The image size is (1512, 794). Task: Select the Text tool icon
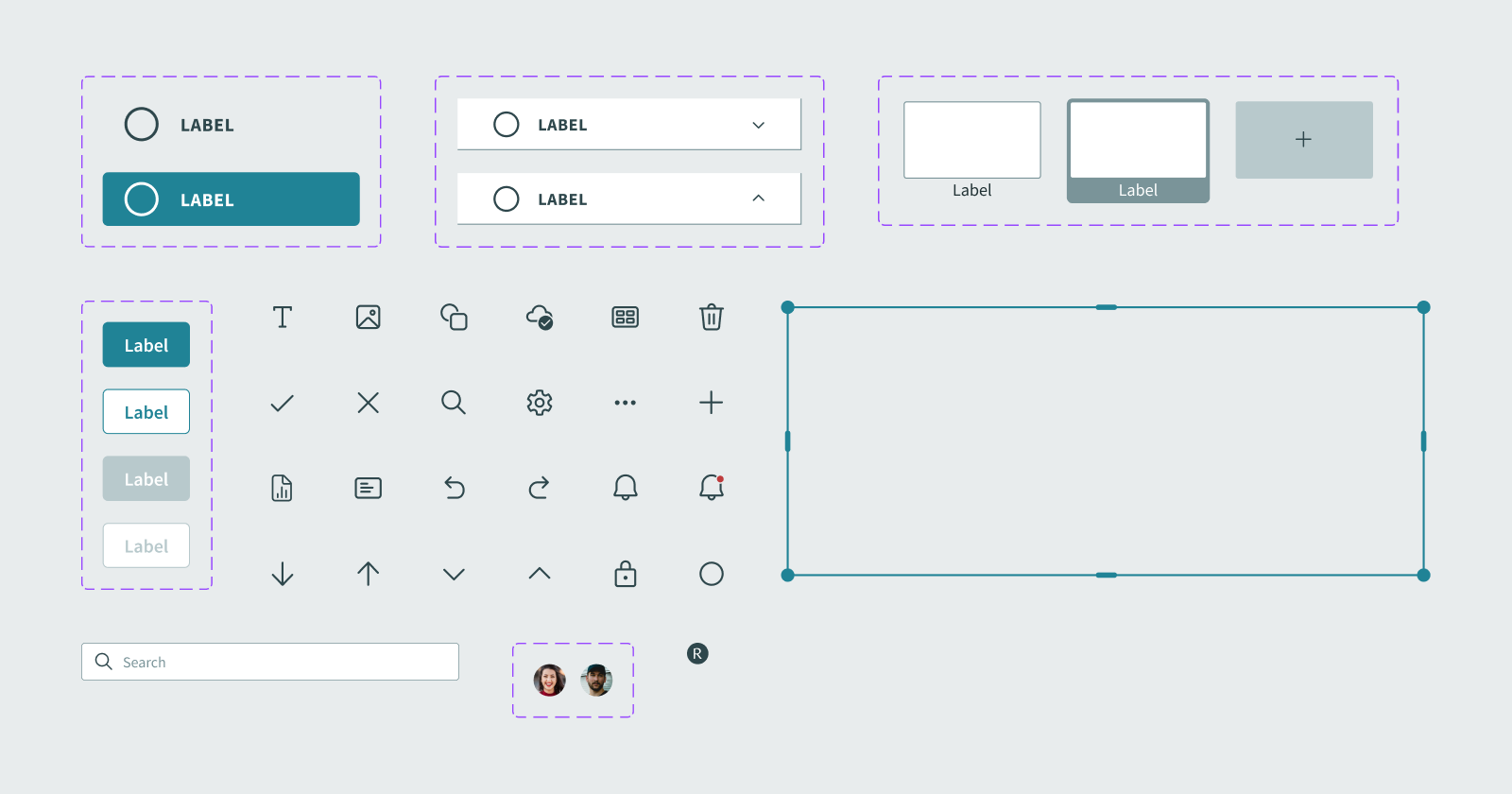pos(283,317)
